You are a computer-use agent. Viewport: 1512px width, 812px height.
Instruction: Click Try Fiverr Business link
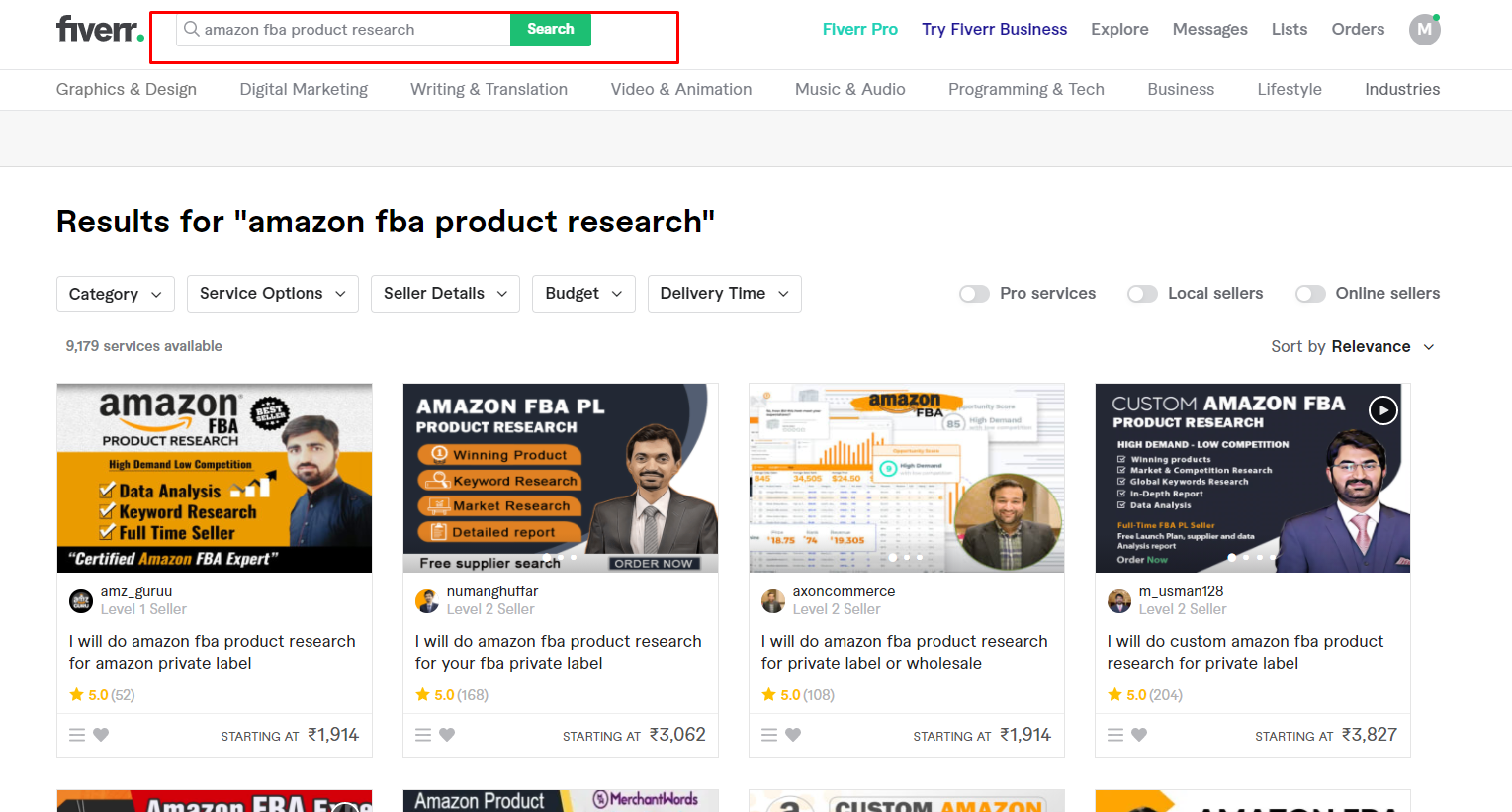[995, 30]
